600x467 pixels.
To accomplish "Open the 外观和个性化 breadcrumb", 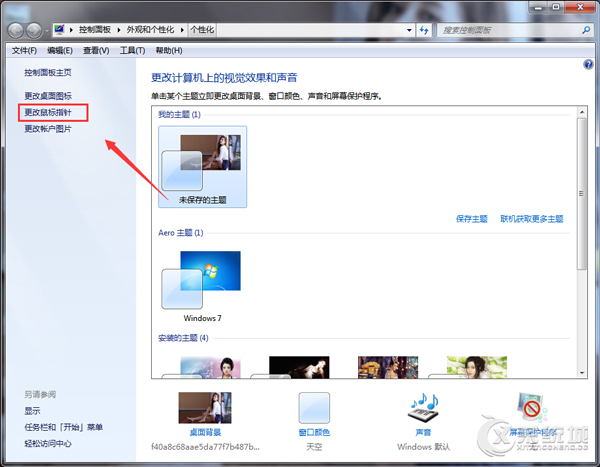I will [150, 30].
